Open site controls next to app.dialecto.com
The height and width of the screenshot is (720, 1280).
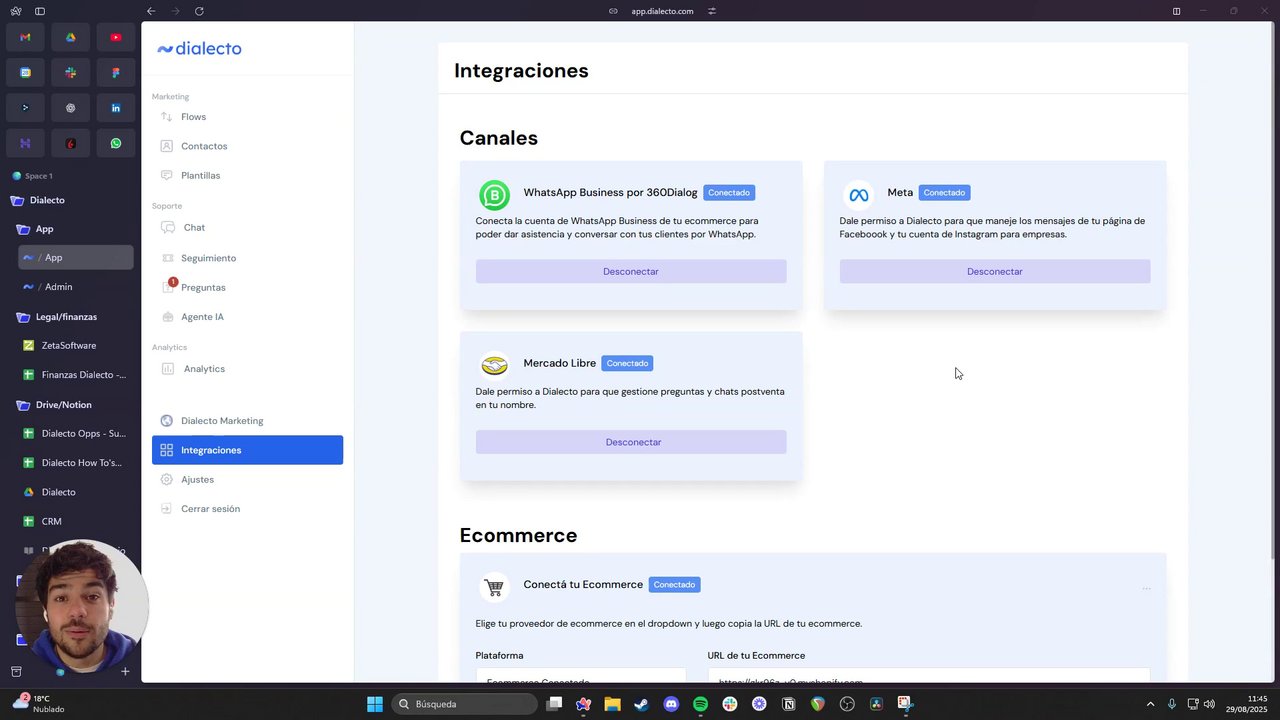click(x=712, y=11)
